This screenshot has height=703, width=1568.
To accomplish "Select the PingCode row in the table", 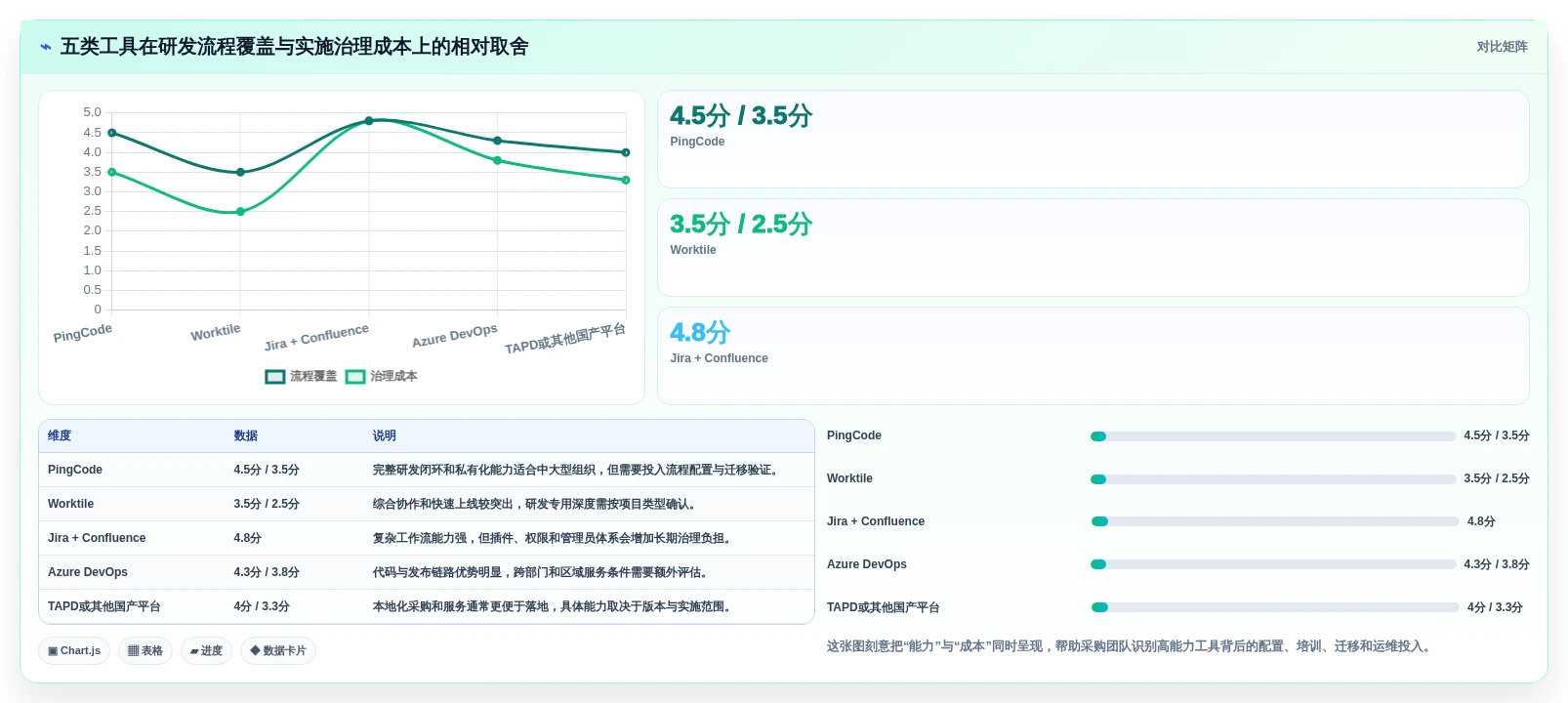I will [x=427, y=470].
